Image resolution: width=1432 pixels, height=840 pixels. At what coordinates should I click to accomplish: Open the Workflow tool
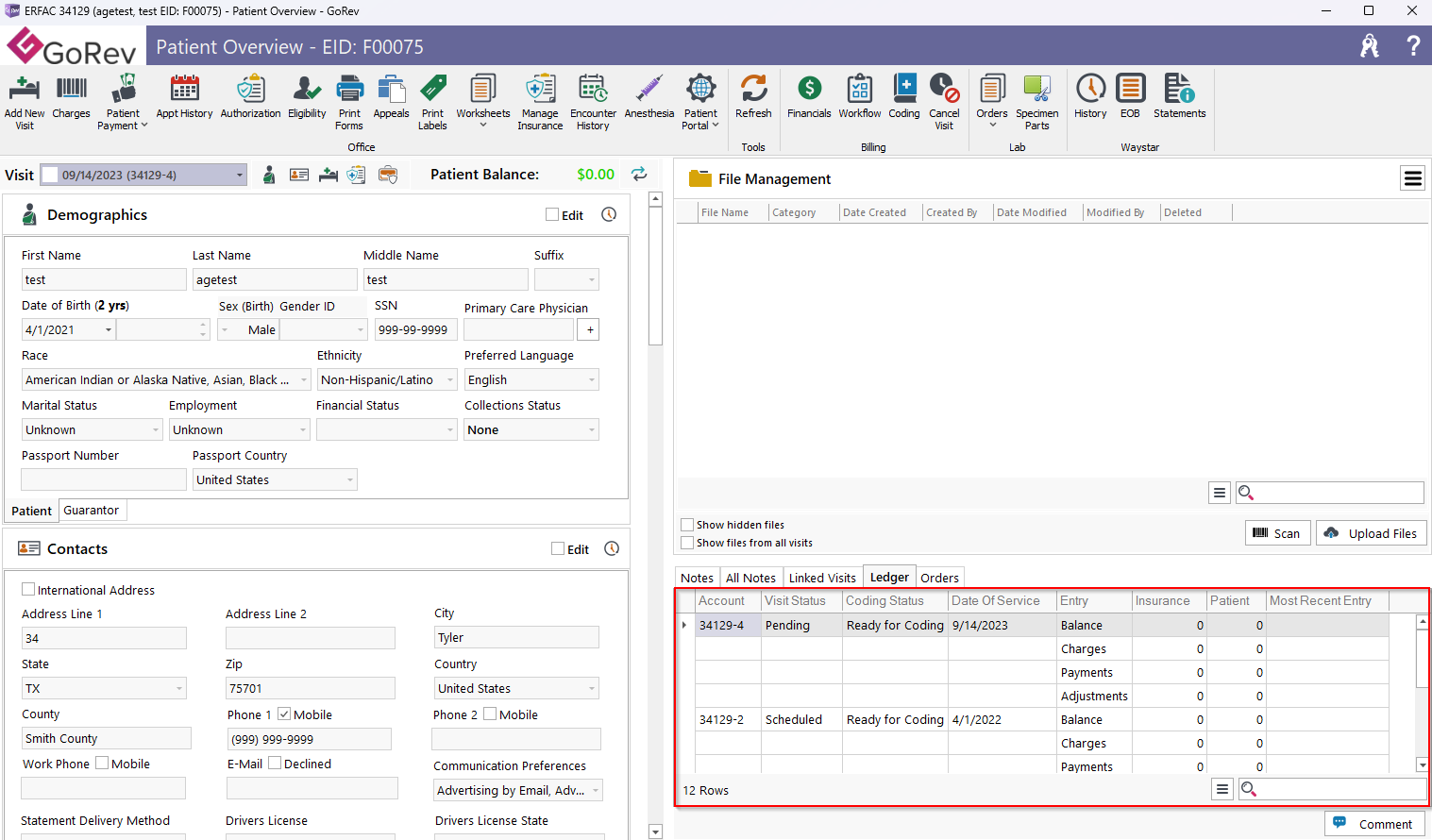(860, 95)
